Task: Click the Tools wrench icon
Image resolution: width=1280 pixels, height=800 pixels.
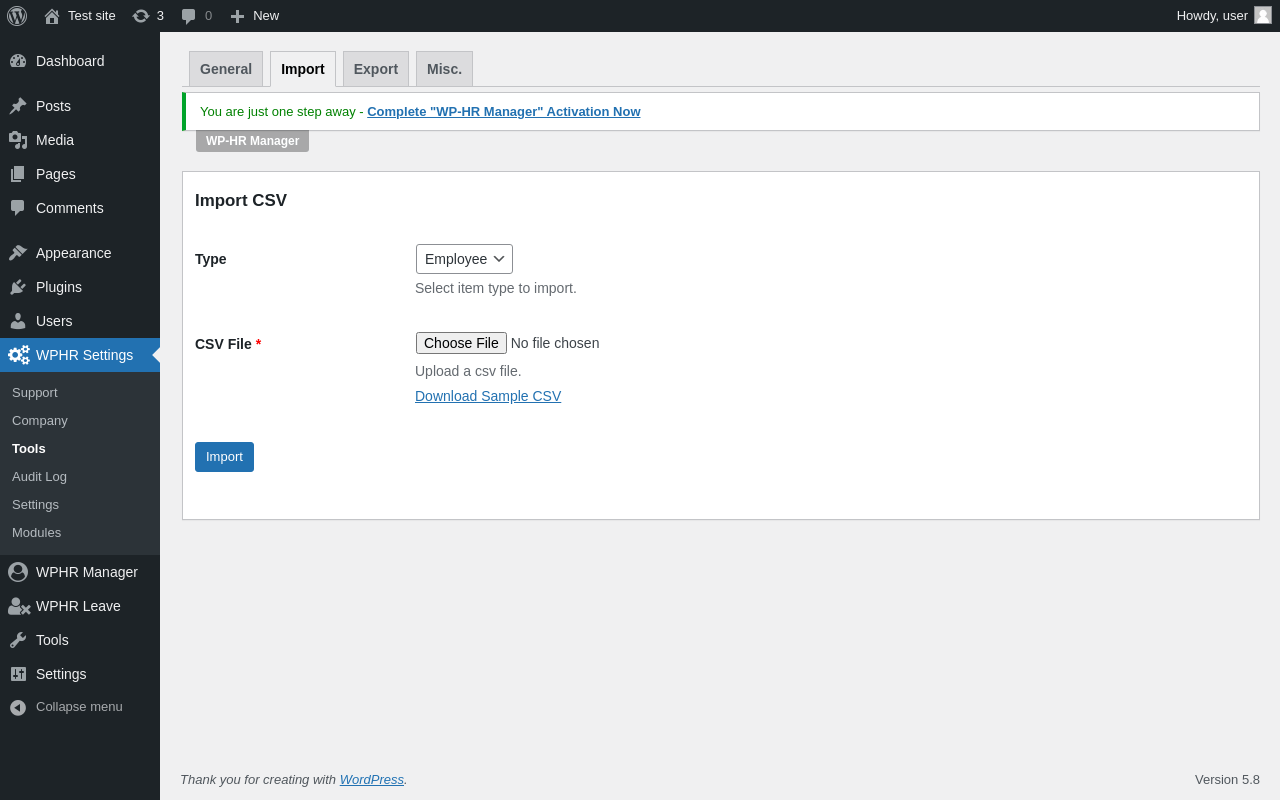Action: (x=18, y=640)
